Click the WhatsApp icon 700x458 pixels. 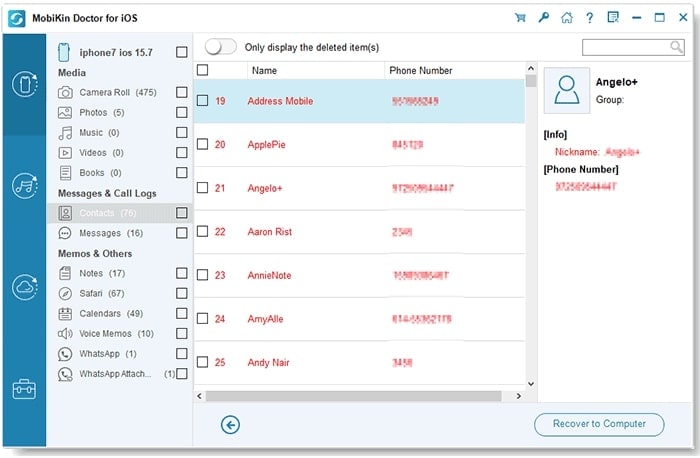pyautogui.click(x=65, y=354)
